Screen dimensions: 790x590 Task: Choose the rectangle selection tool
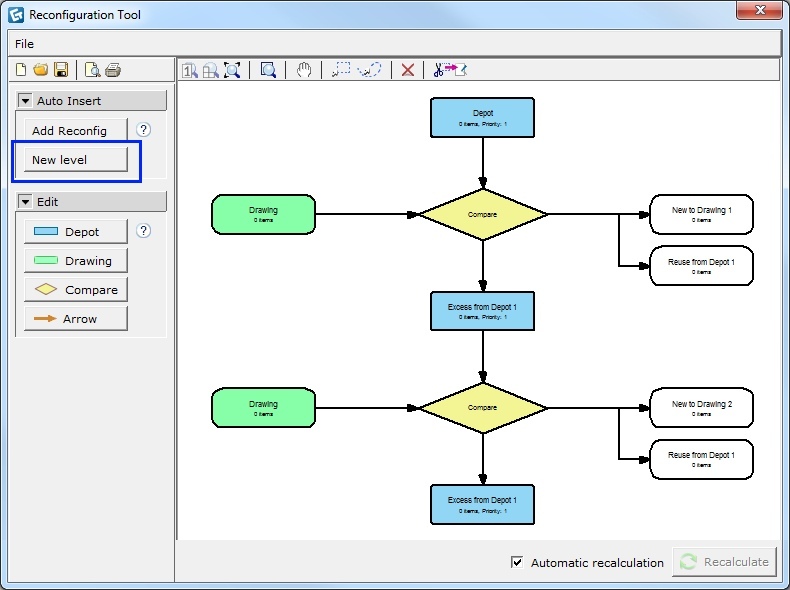click(x=342, y=70)
